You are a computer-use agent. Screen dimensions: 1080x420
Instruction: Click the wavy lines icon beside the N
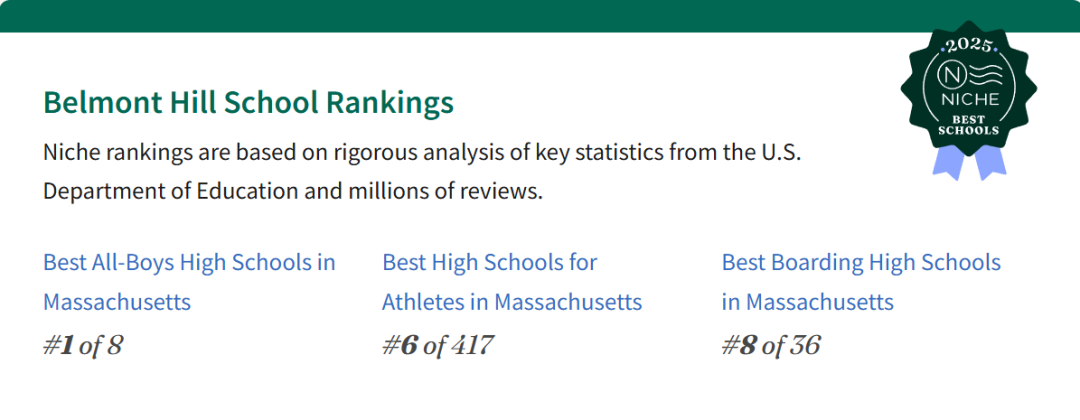pyautogui.click(x=984, y=74)
